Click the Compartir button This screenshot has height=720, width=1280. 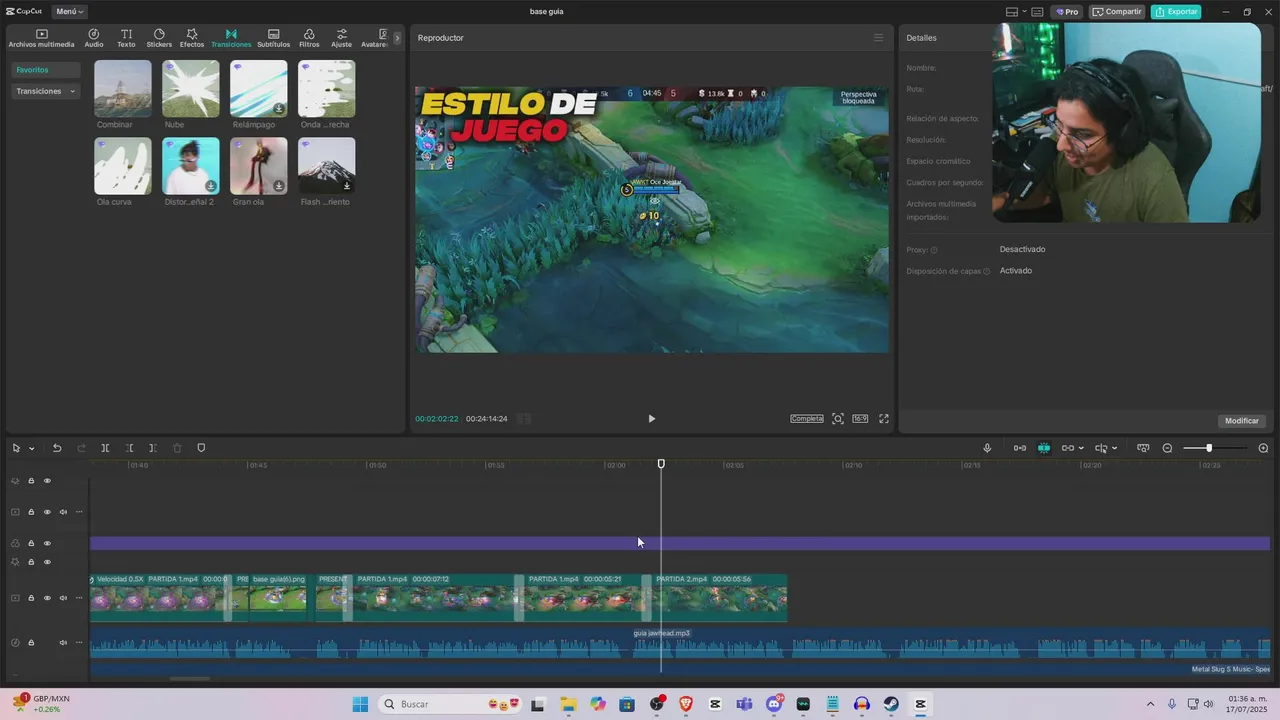tap(1117, 12)
